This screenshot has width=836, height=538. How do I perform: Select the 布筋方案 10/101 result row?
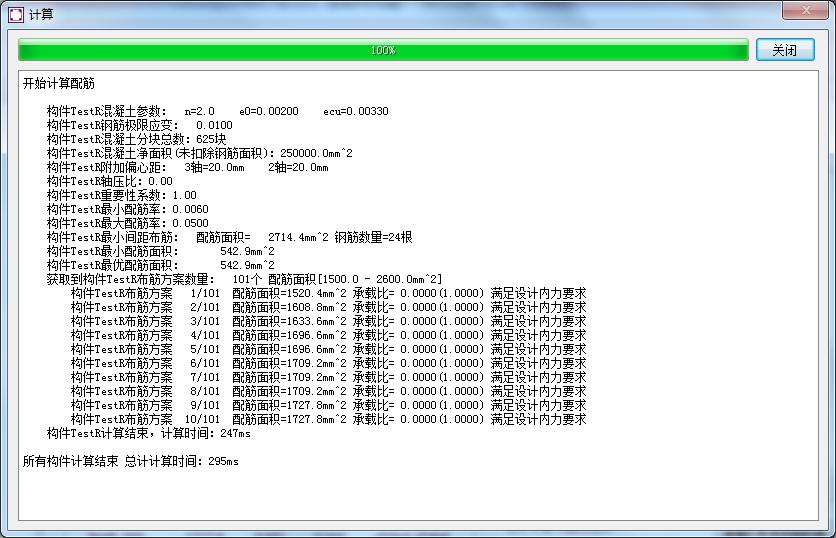coord(328,419)
